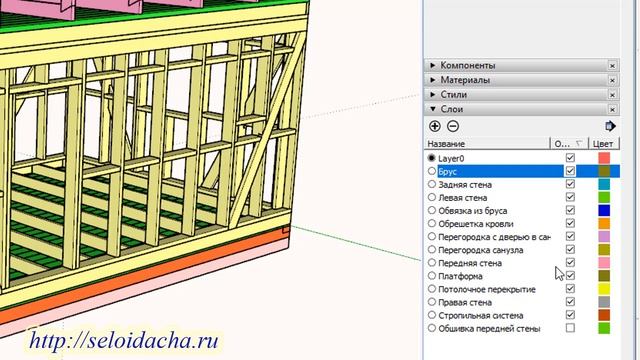Image resolution: width=640 pixels, height=360 pixels.
Task: Select the Обшивка передней стены layer name
Action: (x=489, y=328)
